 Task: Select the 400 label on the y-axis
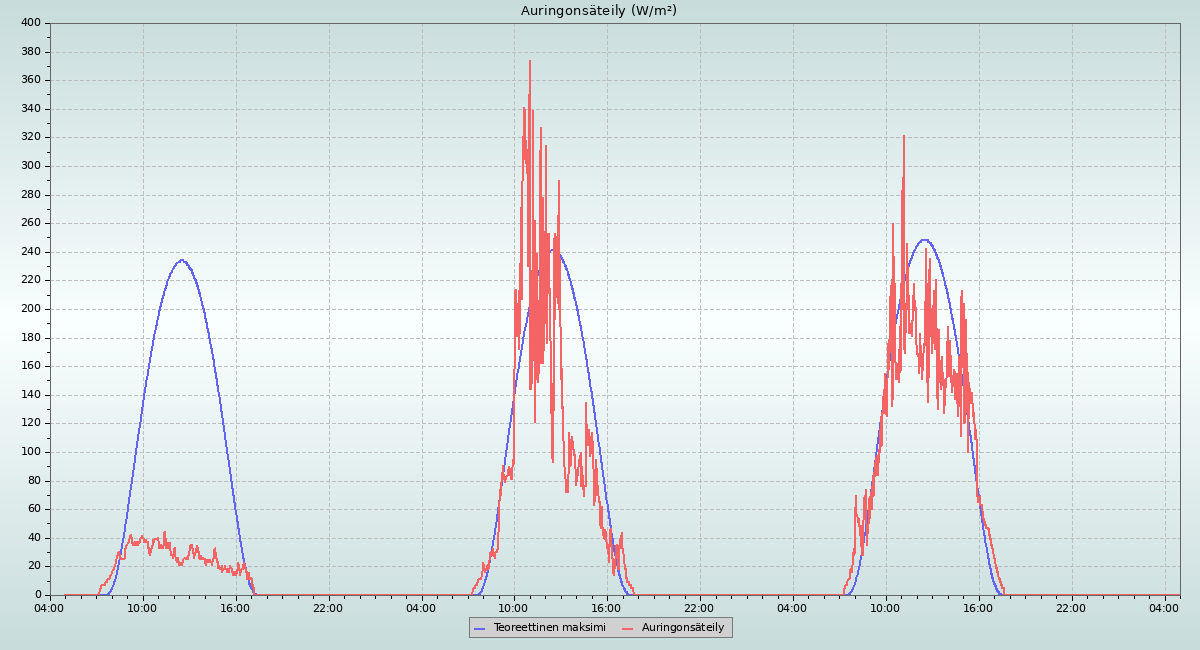coord(30,23)
